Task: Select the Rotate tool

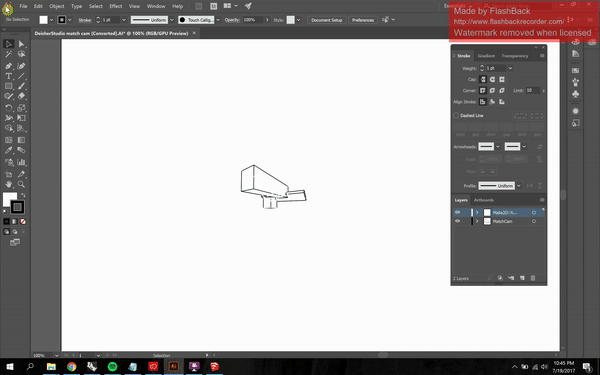Action: [8, 108]
